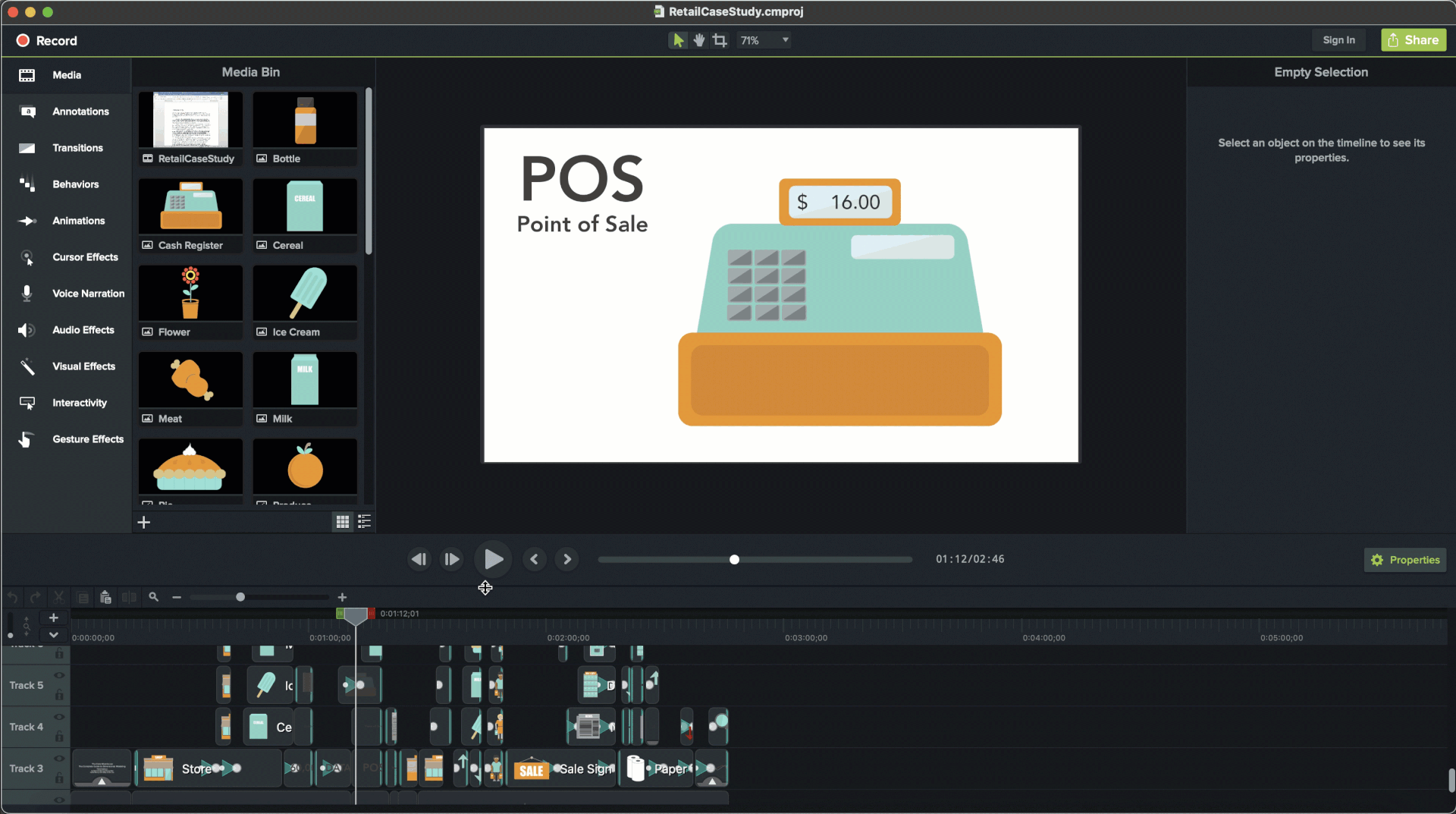Viewport: 1456px width, 814px height.
Task: Click the Copy icon in timeline toolbar
Action: point(83,598)
